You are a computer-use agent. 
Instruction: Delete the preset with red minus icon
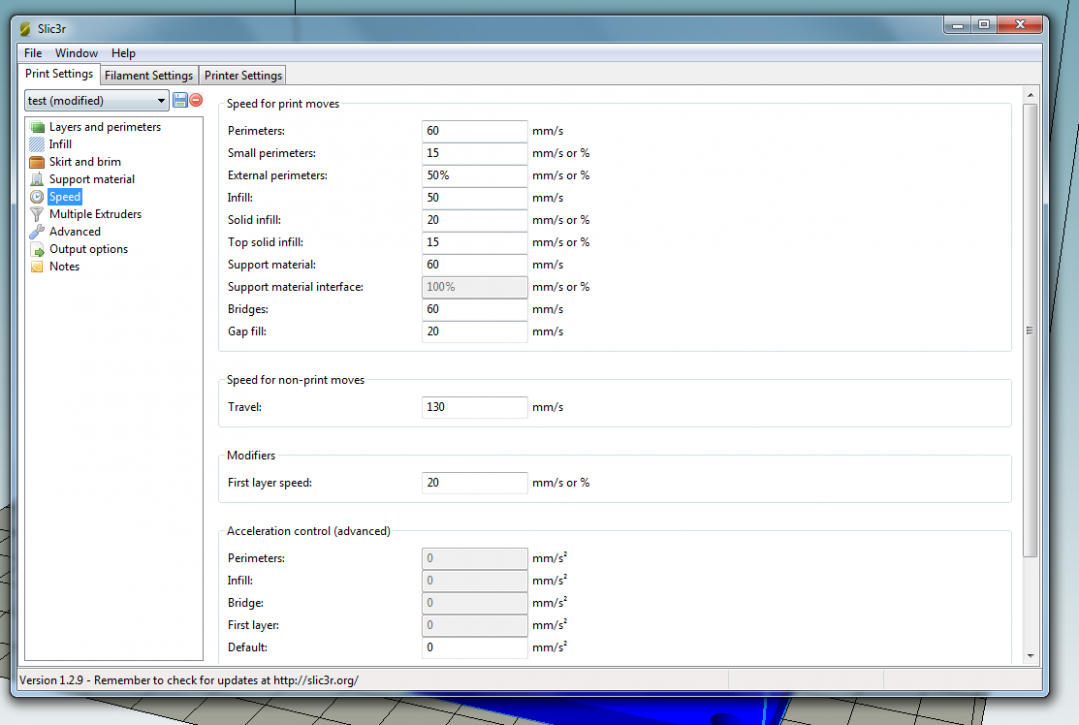[x=196, y=100]
